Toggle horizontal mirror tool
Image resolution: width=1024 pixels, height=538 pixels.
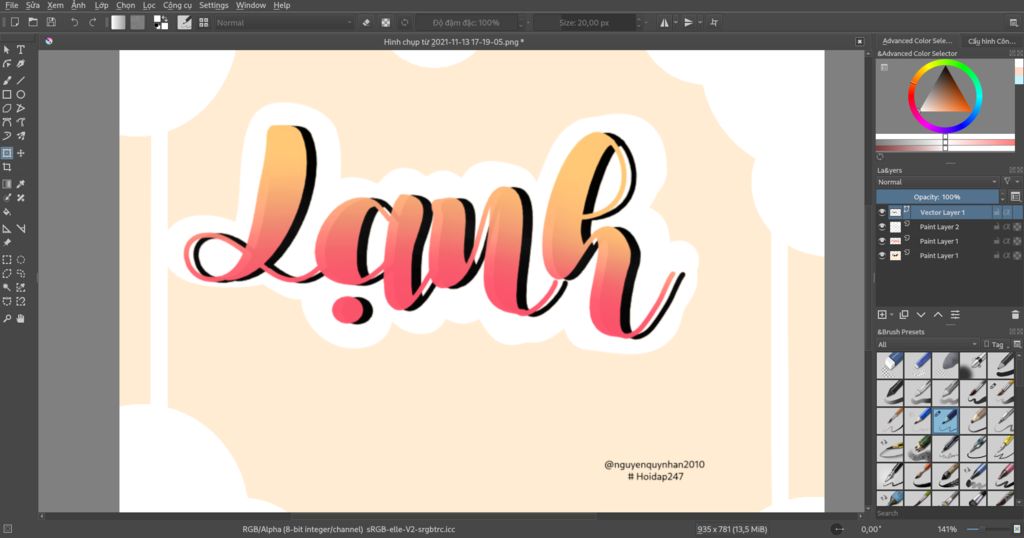pos(664,22)
